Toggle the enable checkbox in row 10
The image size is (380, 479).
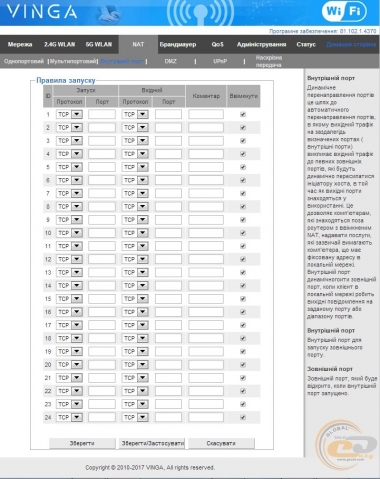coord(243,233)
